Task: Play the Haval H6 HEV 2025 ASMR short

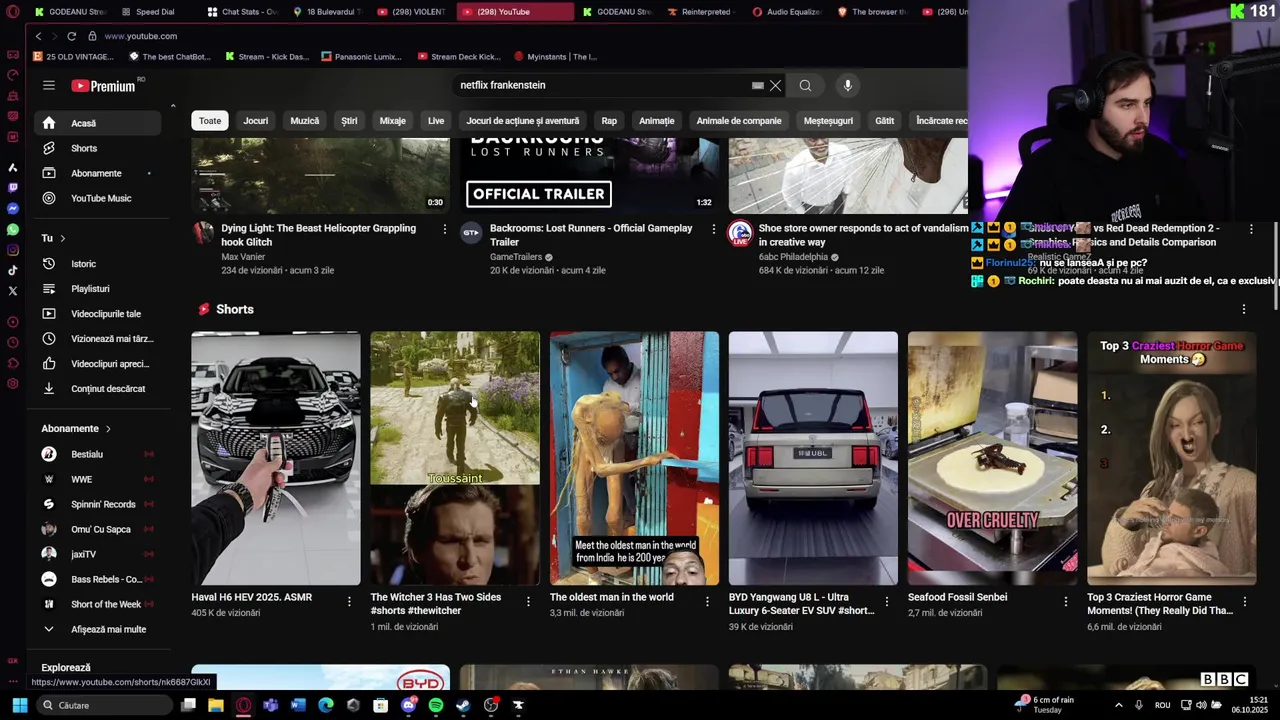Action: pyautogui.click(x=276, y=458)
